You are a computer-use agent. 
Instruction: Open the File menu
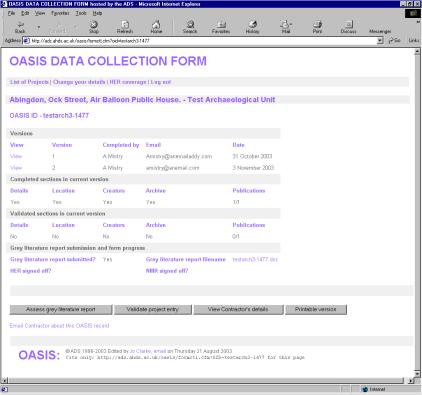pyautogui.click(x=12, y=13)
